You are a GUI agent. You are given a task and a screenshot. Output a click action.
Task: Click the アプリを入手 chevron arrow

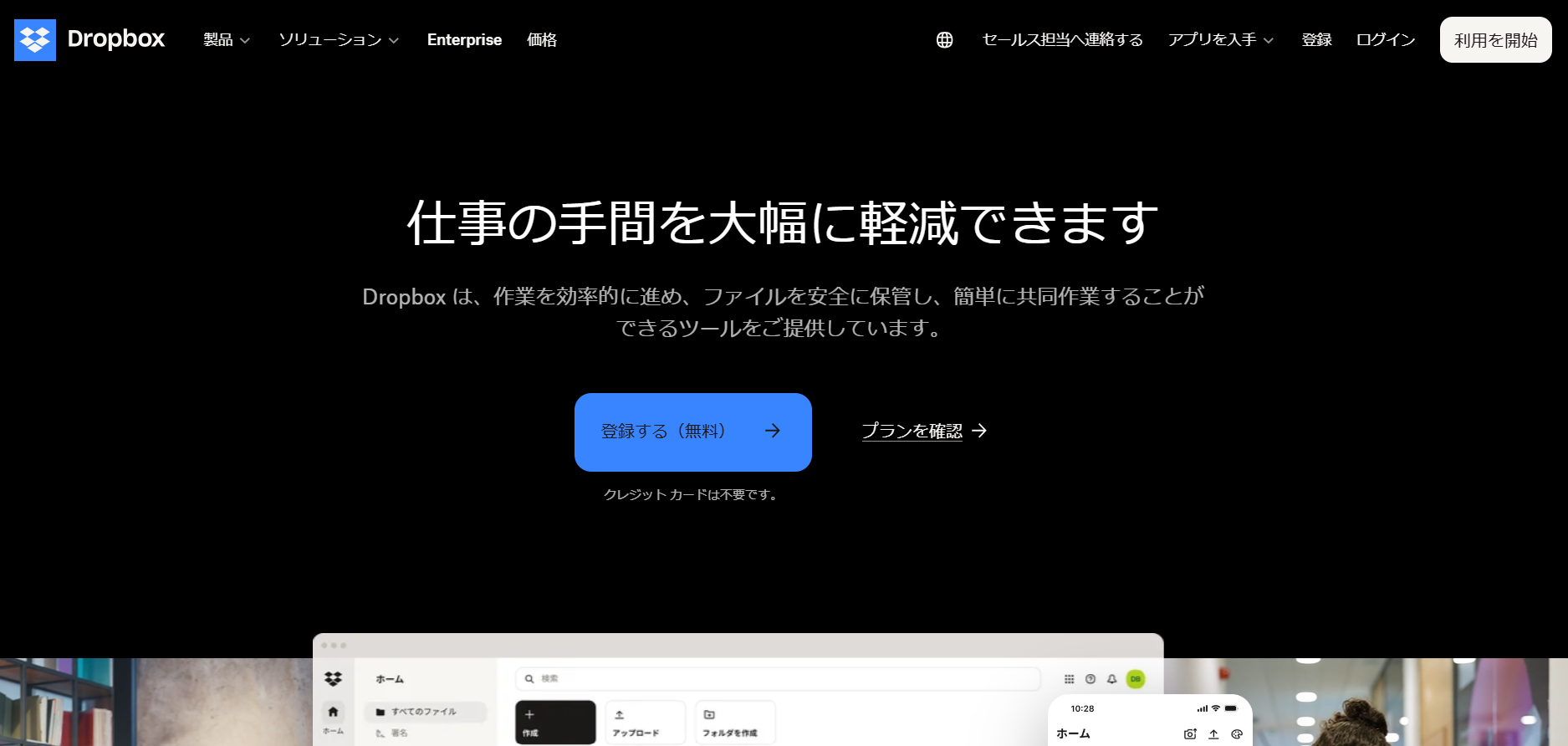point(1269,41)
